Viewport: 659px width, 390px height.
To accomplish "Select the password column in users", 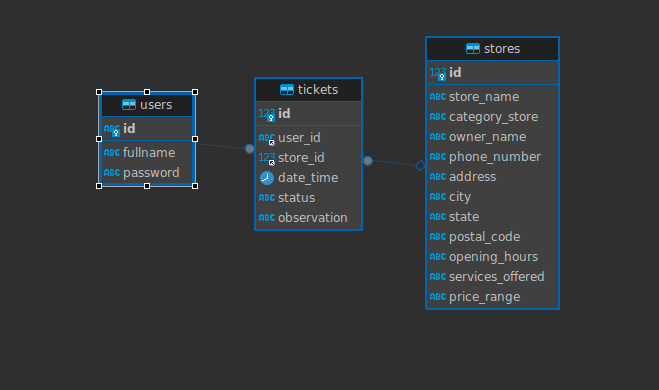I will tap(147, 173).
